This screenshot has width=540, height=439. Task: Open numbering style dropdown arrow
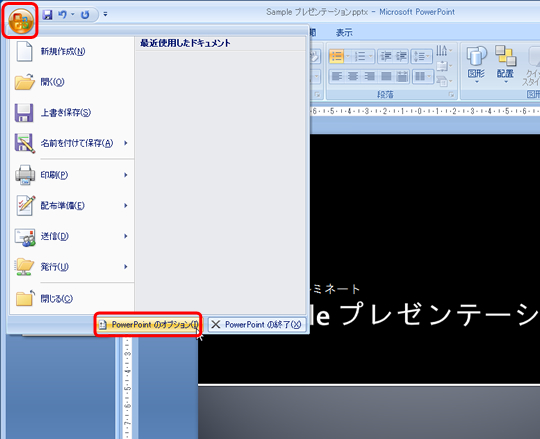click(371, 56)
